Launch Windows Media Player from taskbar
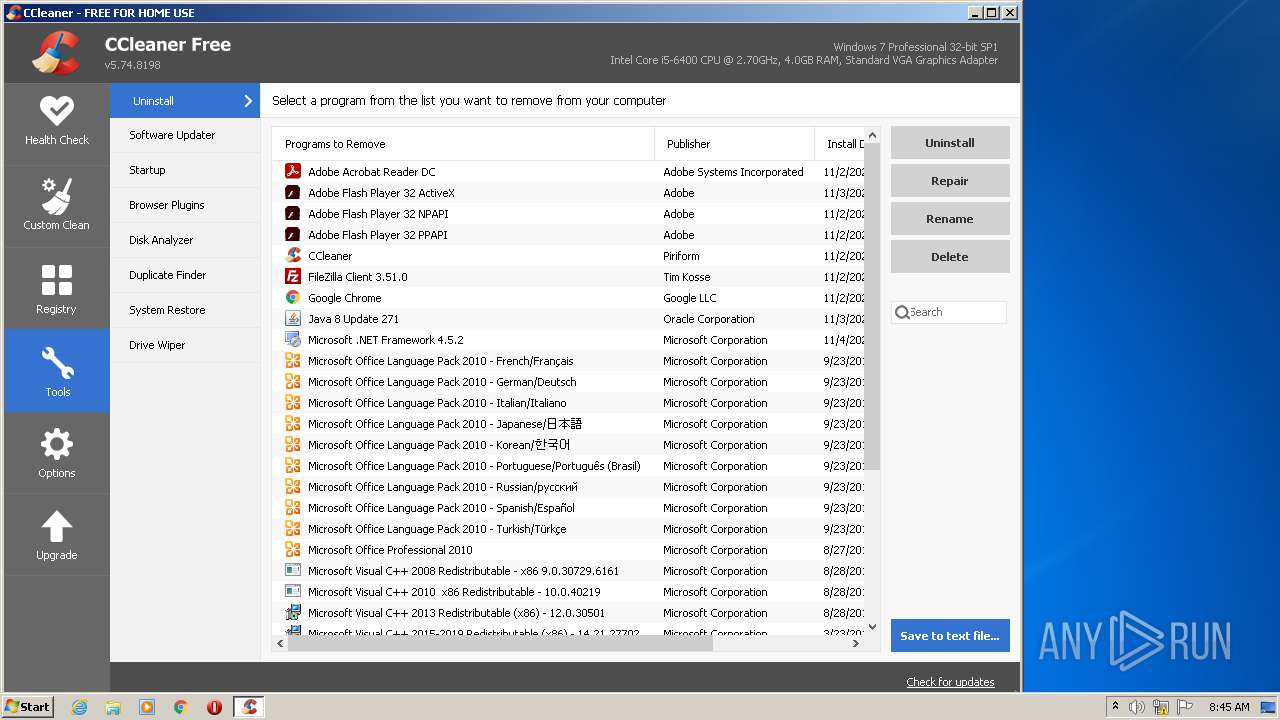Screen dimensions: 1280x720 147,707
